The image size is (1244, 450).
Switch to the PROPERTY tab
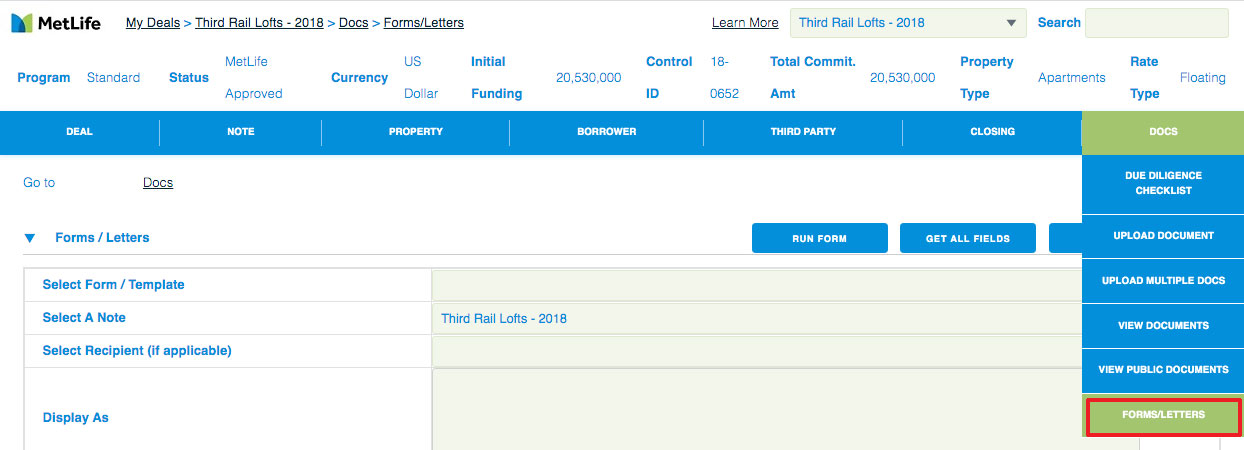tap(416, 132)
